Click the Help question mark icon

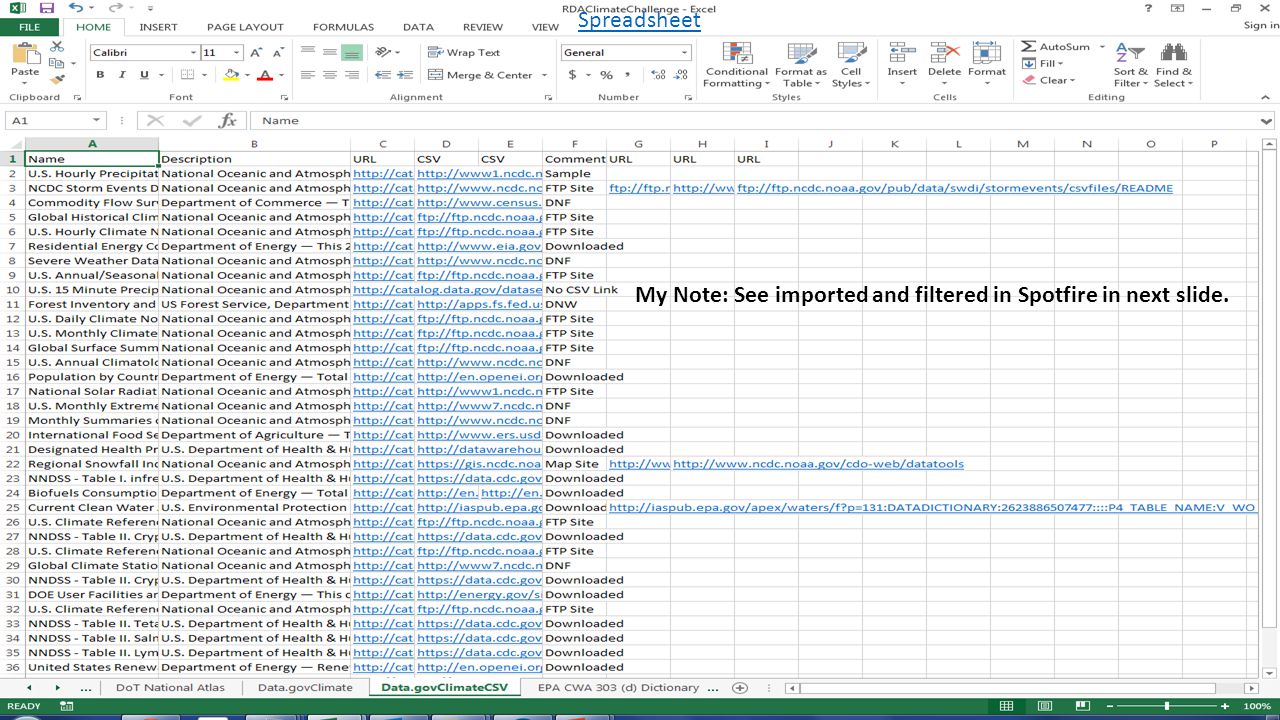tap(1148, 7)
